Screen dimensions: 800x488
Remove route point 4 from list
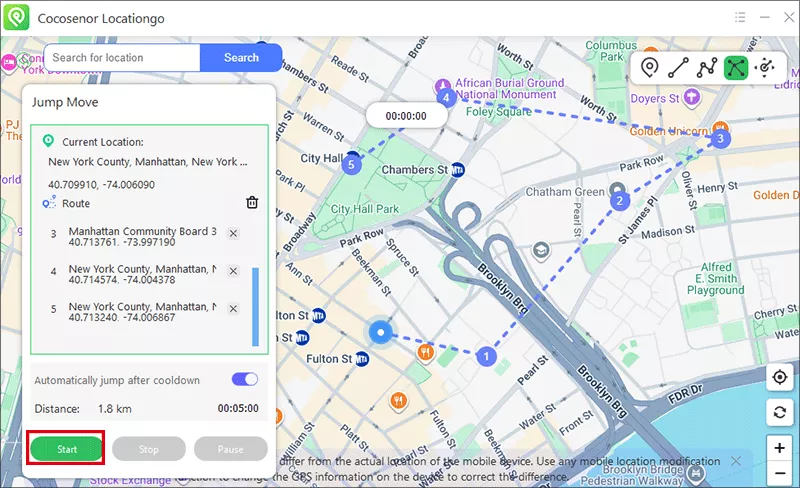[233, 271]
